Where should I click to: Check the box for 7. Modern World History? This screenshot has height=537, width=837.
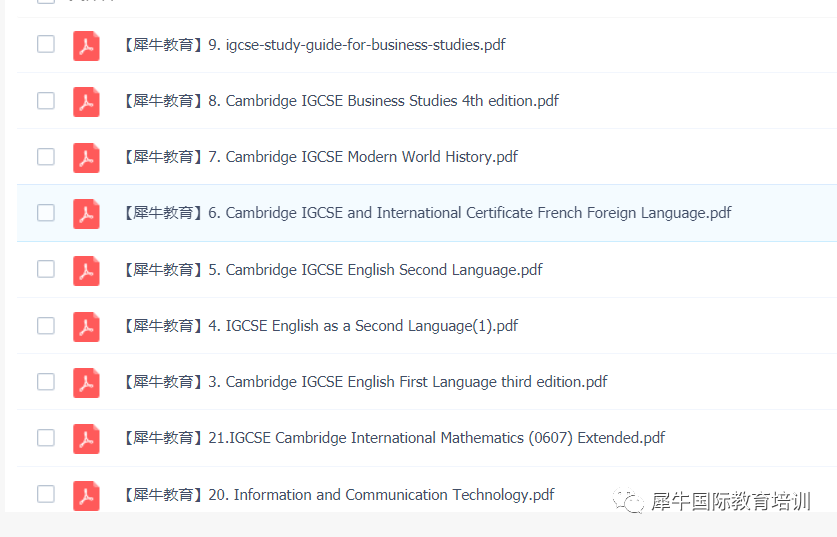(x=46, y=156)
